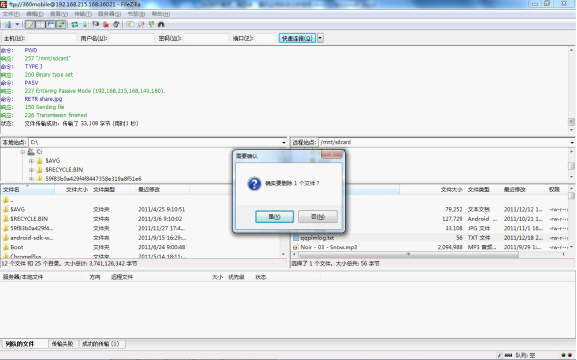Open the 传输(T) menu
This screenshot has width=577, height=360.
coord(83,14)
